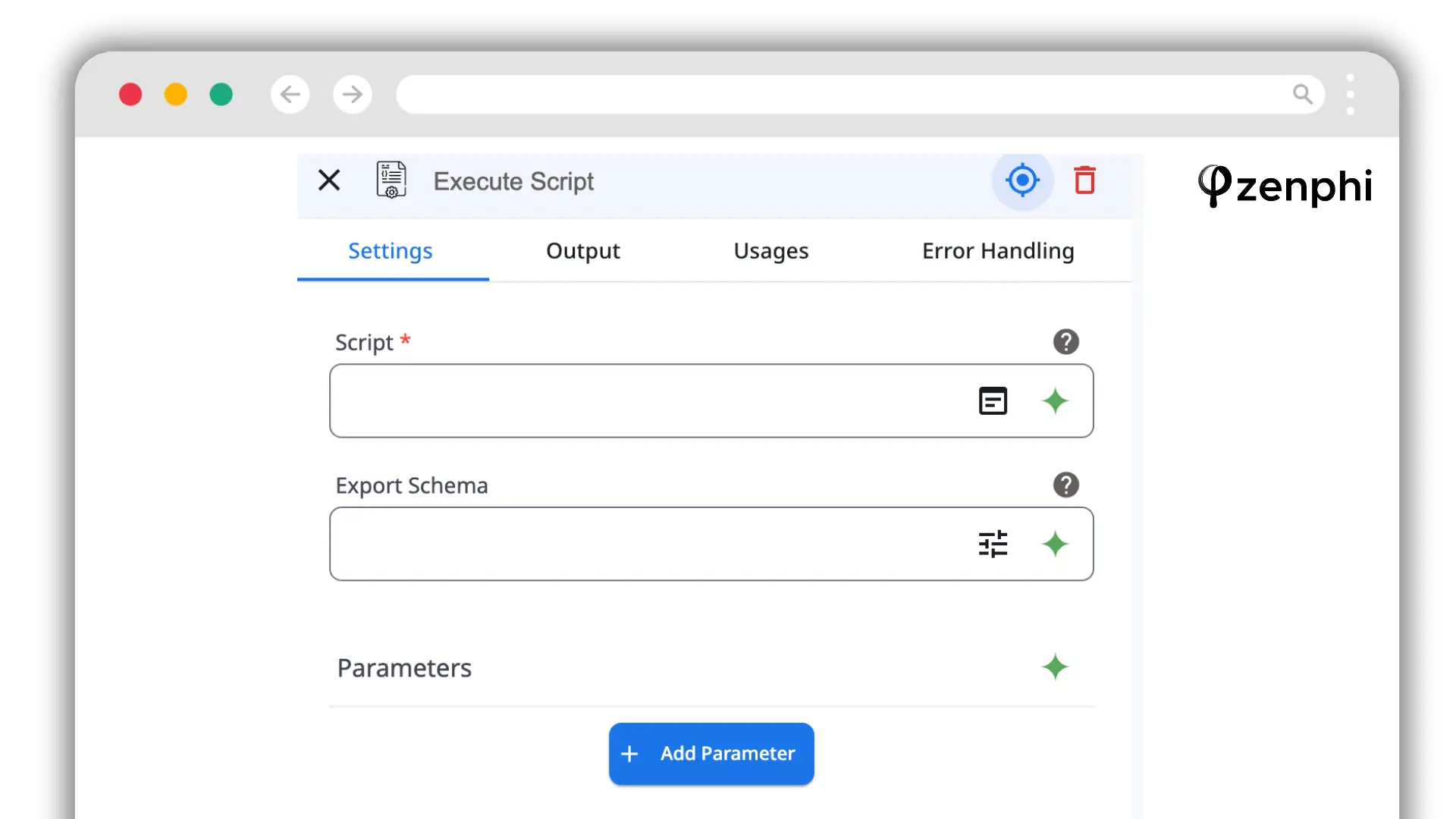Image resolution: width=1456 pixels, height=819 pixels.
Task: Click the Execute Script document icon
Action: click(x=391, y=180)
